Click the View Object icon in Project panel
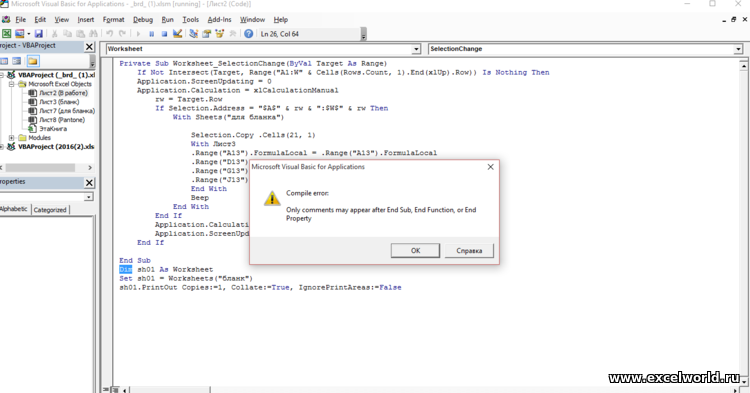This screenshot has height=393, width=750. (x=17, y=61)
